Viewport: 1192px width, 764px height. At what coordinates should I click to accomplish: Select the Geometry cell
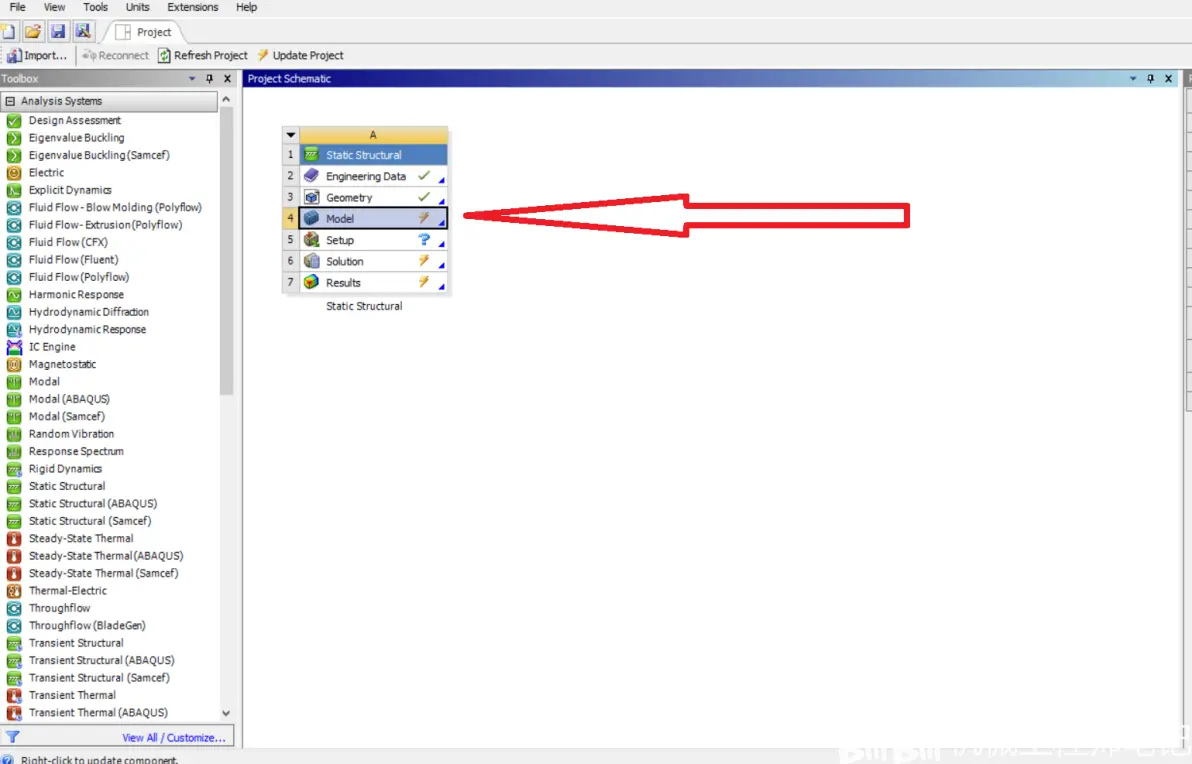[373, 198]
